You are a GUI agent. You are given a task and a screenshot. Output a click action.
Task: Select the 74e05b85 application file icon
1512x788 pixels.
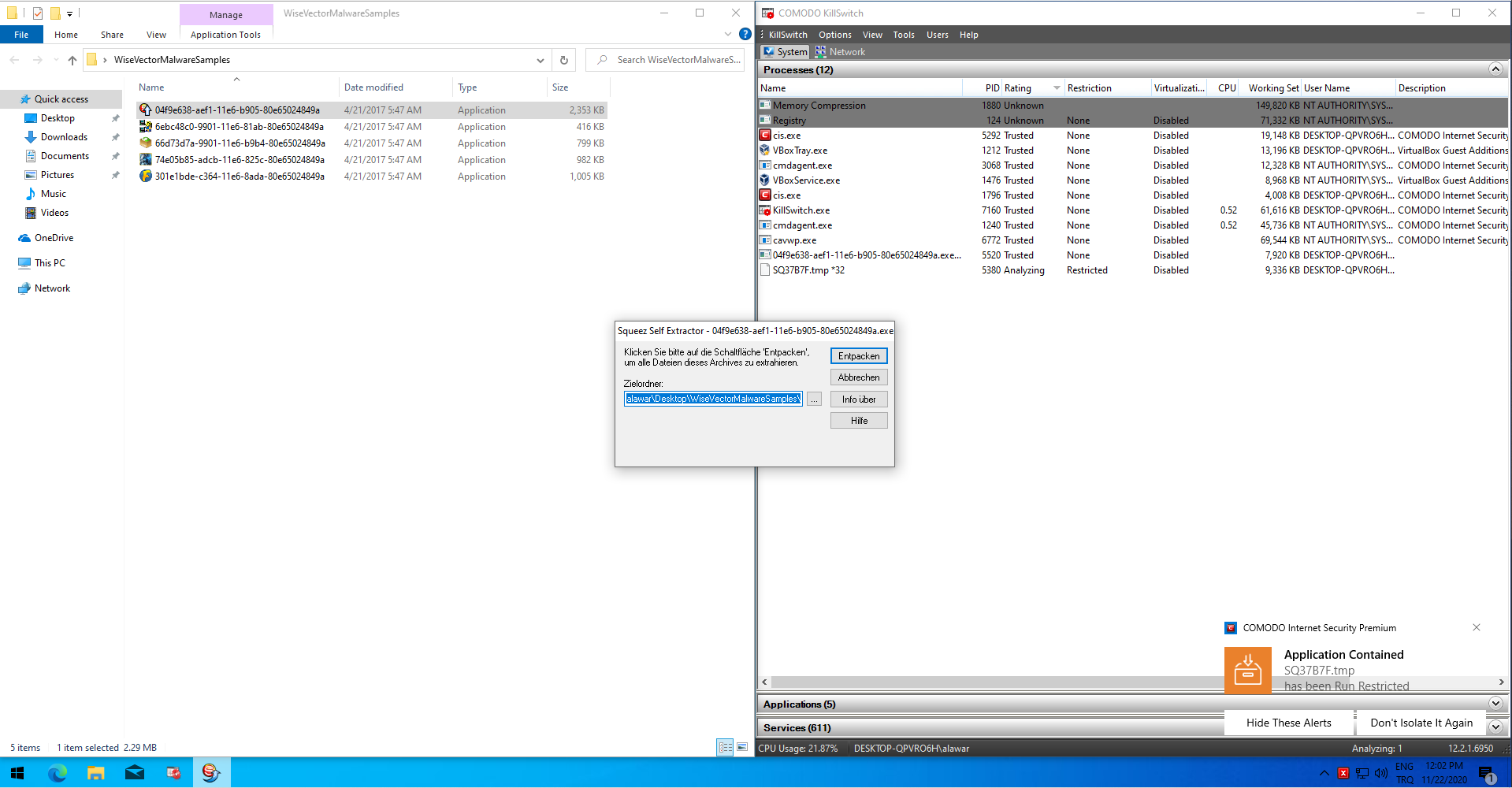pos(146,160)
